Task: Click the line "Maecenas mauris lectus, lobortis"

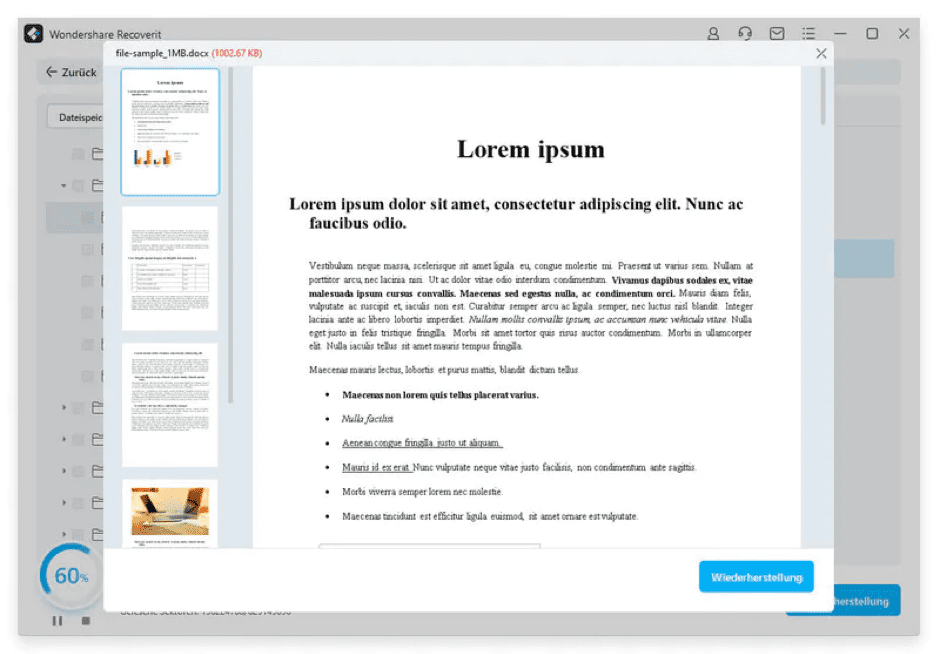Action: click(444, 370)
